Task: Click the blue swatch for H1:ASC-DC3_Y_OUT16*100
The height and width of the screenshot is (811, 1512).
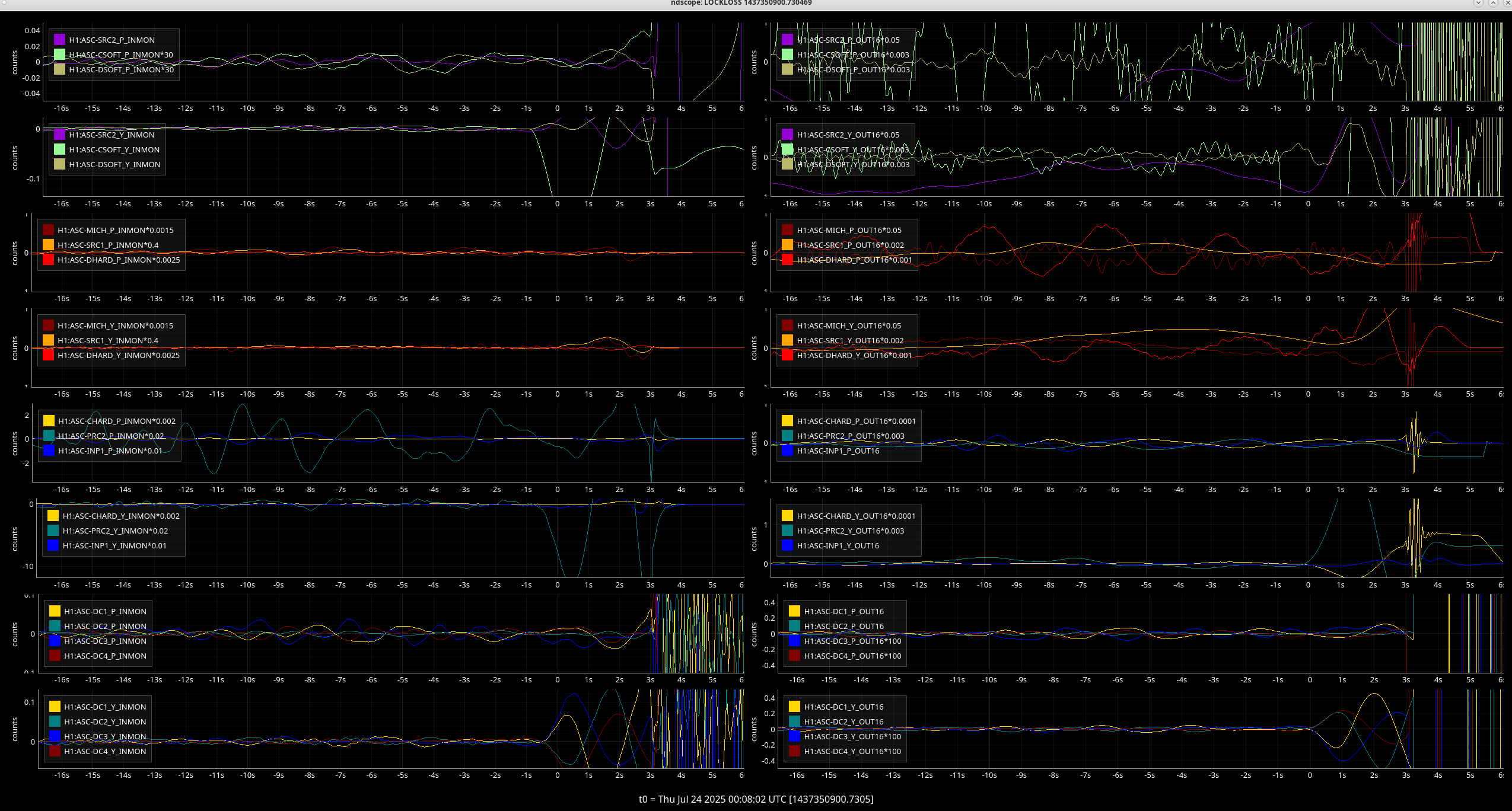Action: coord(794,736)
